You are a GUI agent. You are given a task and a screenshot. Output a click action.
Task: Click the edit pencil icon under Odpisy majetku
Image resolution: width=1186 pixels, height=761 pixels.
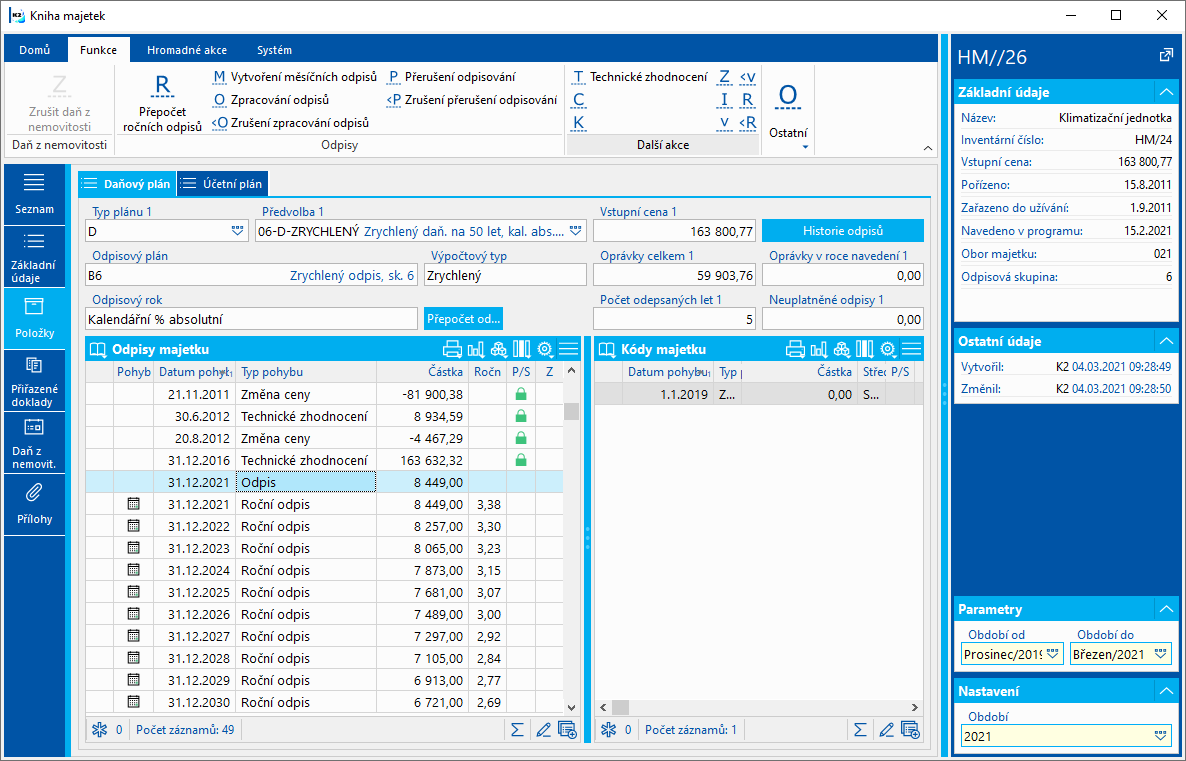pos(543,730)
